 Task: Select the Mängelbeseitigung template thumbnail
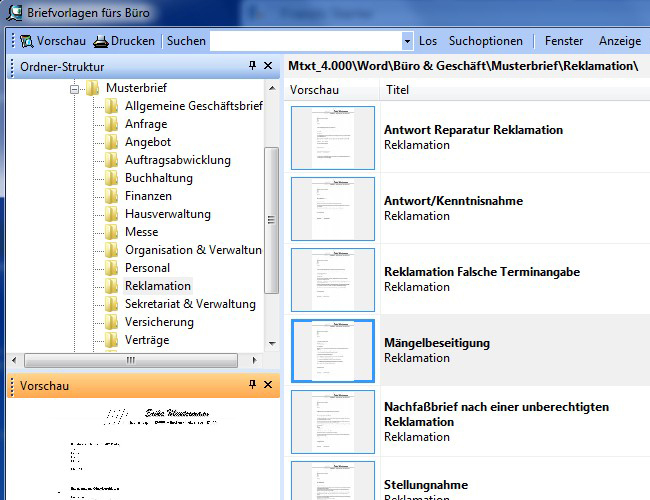pos(332,351)
